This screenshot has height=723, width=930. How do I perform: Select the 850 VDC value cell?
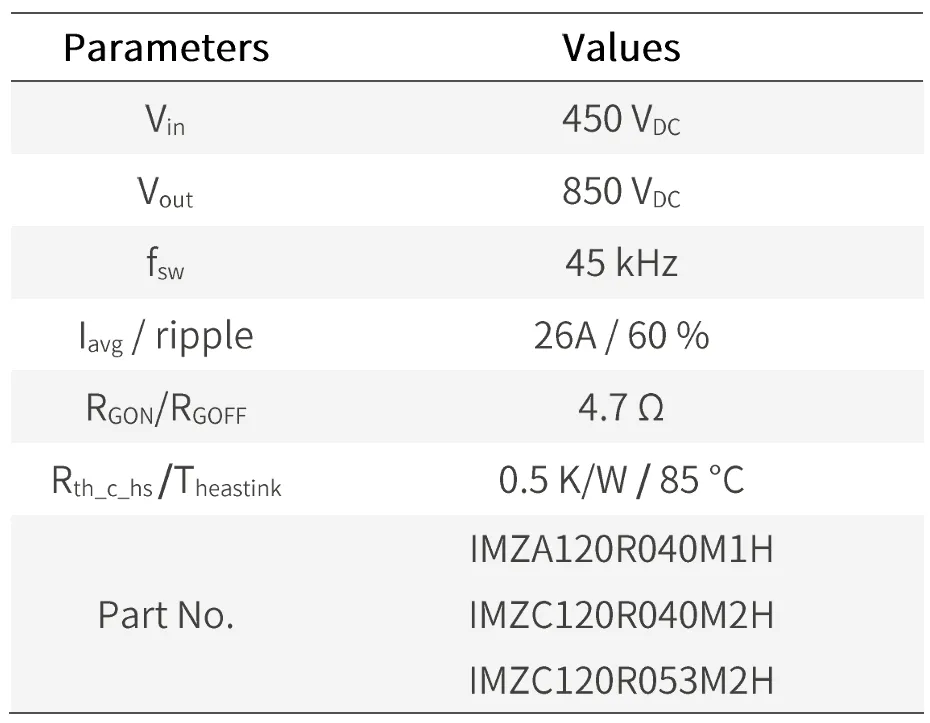coord(621,191)
